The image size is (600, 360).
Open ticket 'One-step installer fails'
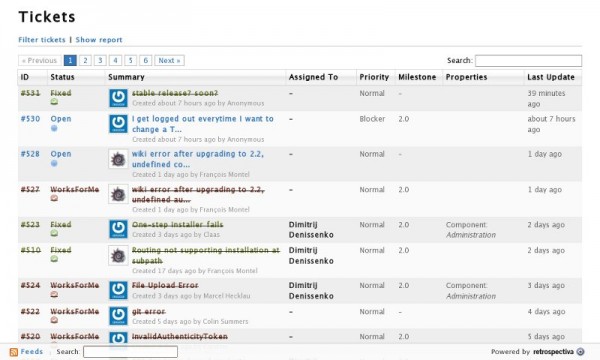click(x=178, y=225)
